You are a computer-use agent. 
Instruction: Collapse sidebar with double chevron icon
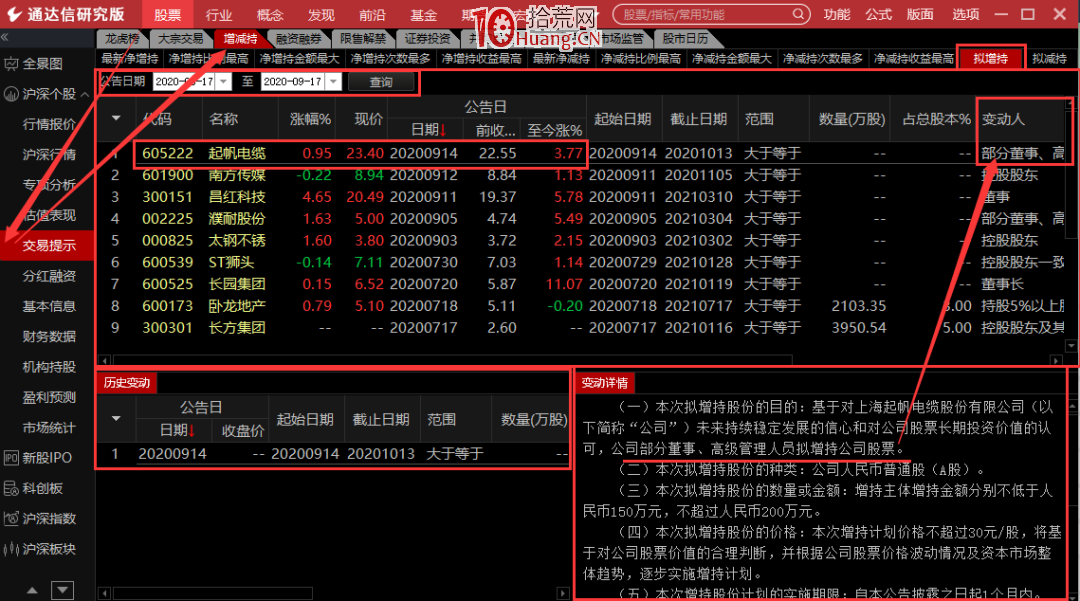point(5,36)
